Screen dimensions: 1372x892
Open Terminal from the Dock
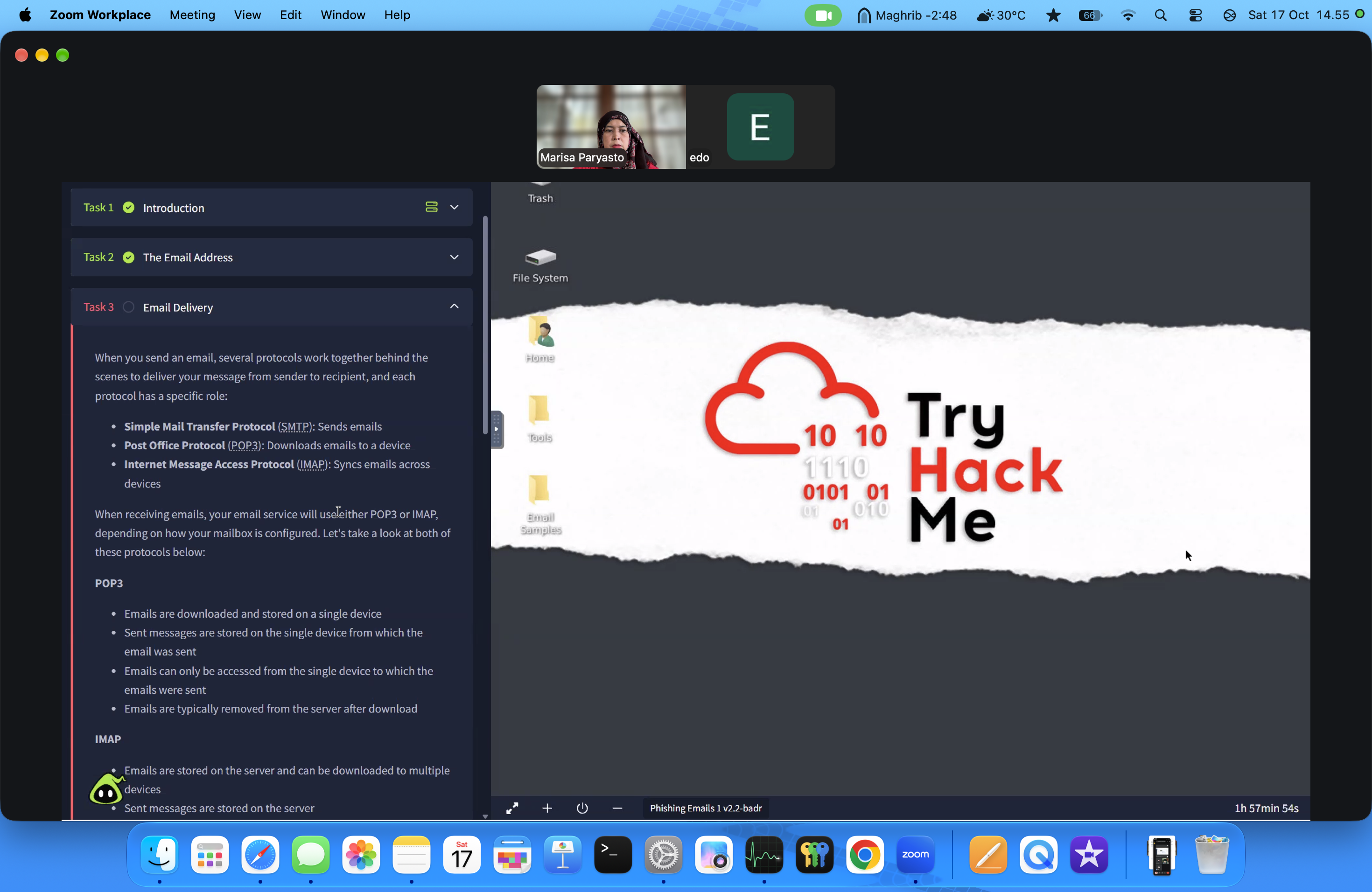(x=613, y=855)
